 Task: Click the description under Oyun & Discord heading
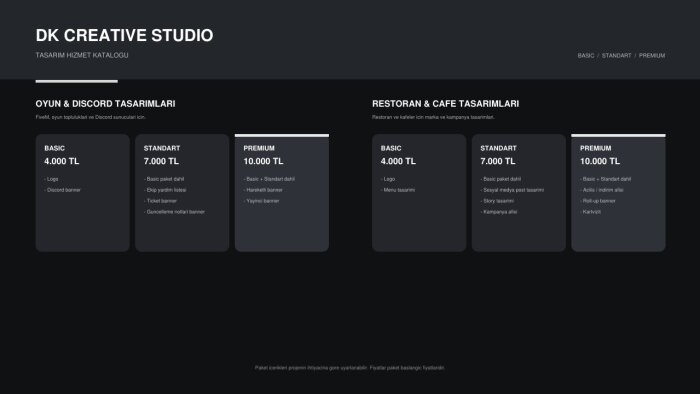tap(91, 117)
